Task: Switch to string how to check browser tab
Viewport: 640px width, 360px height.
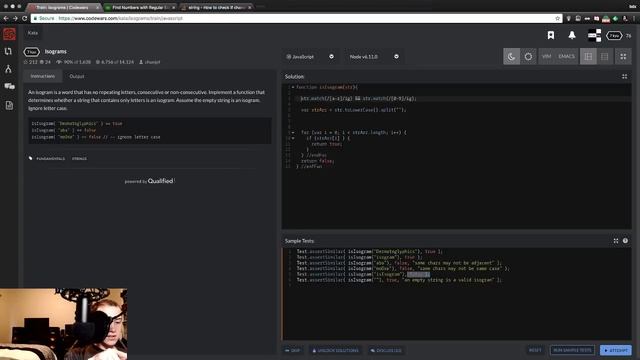Action: point(216,7)
